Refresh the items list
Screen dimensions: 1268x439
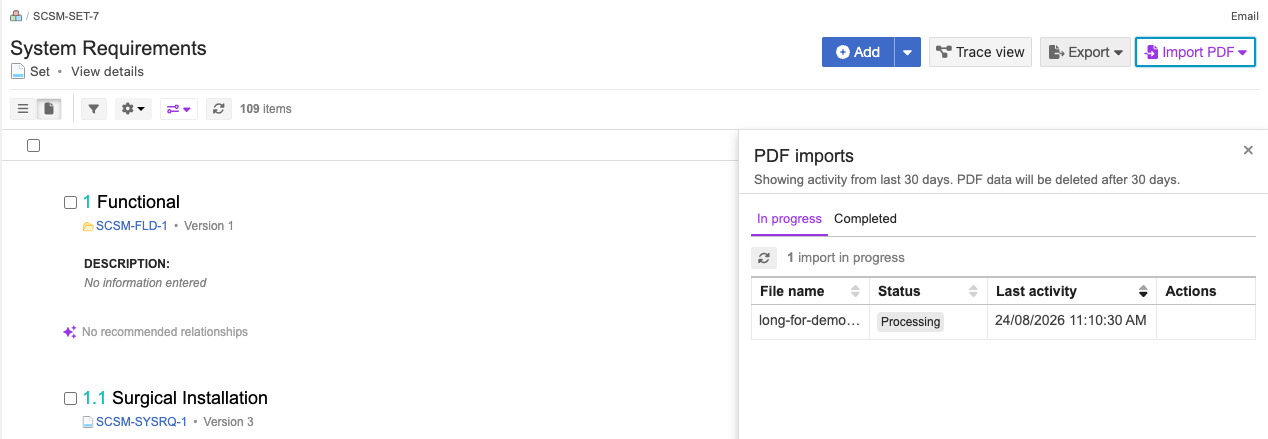[x=219, y=108]
